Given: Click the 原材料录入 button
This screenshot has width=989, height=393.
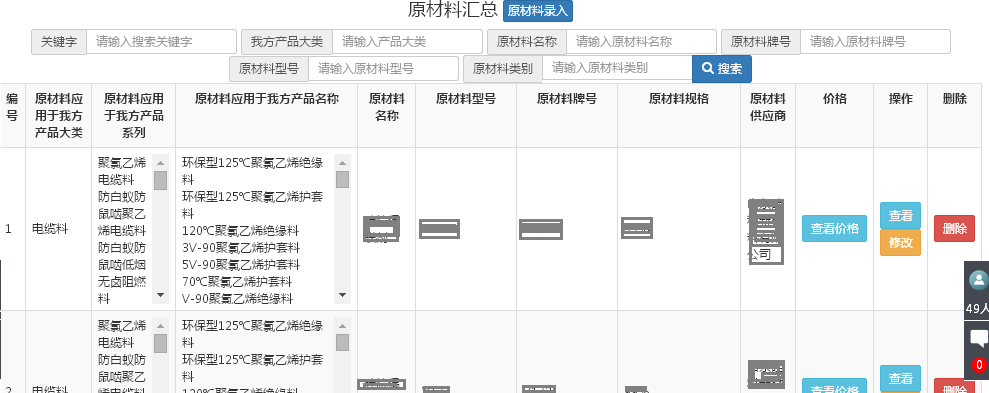Looking at the screenshot, I should (x=538, y=11).
